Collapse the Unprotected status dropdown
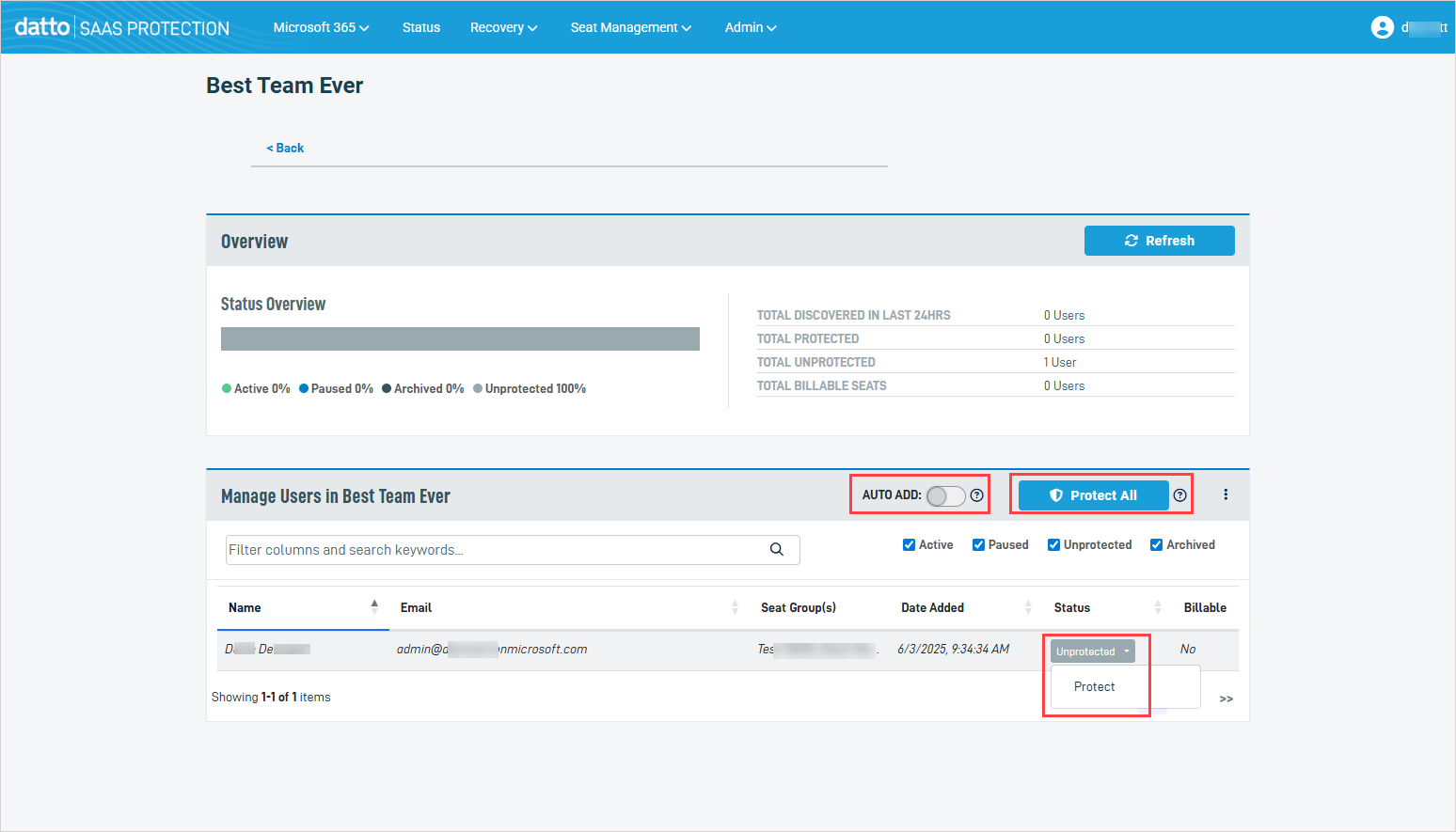The height and width of the screenshot is (832, 1456). click(1093, 651)
